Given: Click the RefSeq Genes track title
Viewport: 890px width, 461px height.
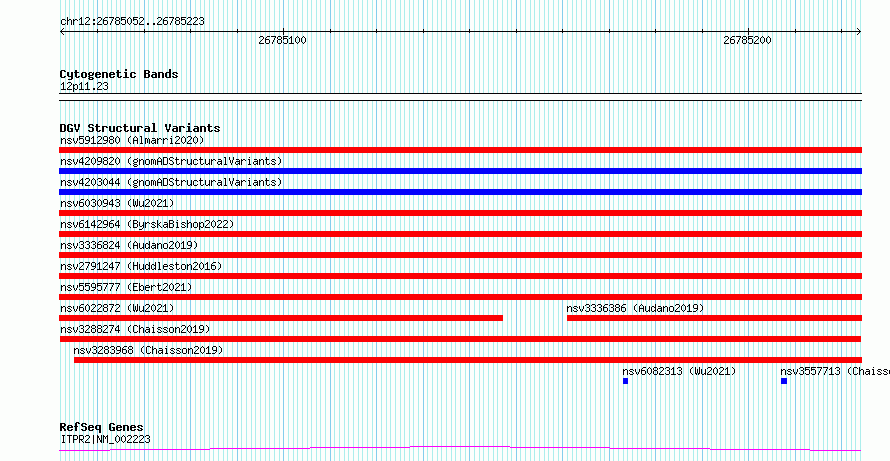Looking at the screenshot, I should coord(102,427).
